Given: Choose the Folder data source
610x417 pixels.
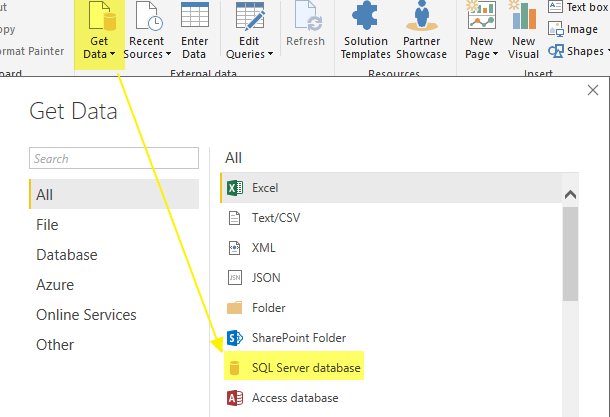Looking at the screenshot, I should 391,308.
